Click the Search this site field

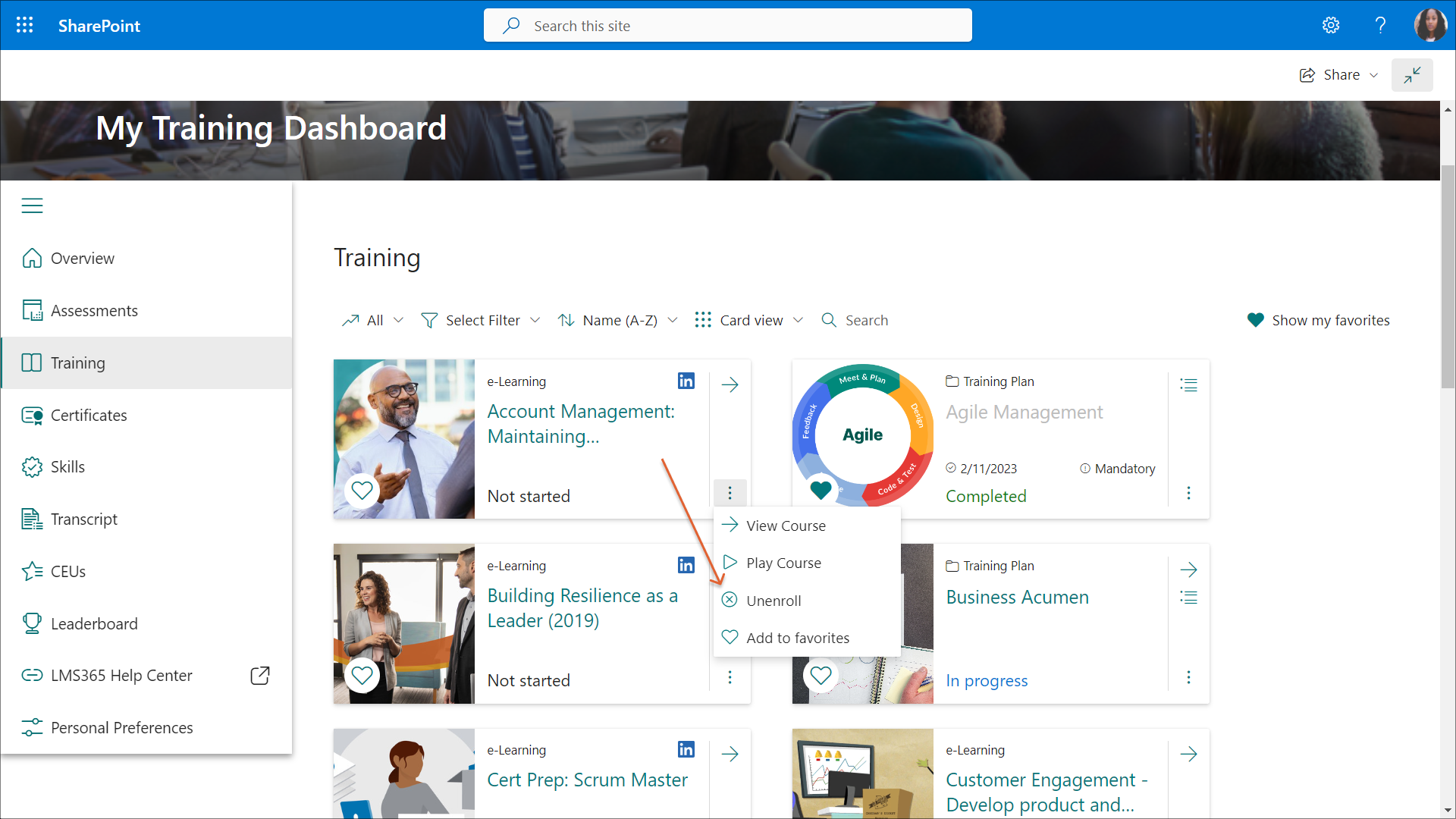tap(728, 26)
